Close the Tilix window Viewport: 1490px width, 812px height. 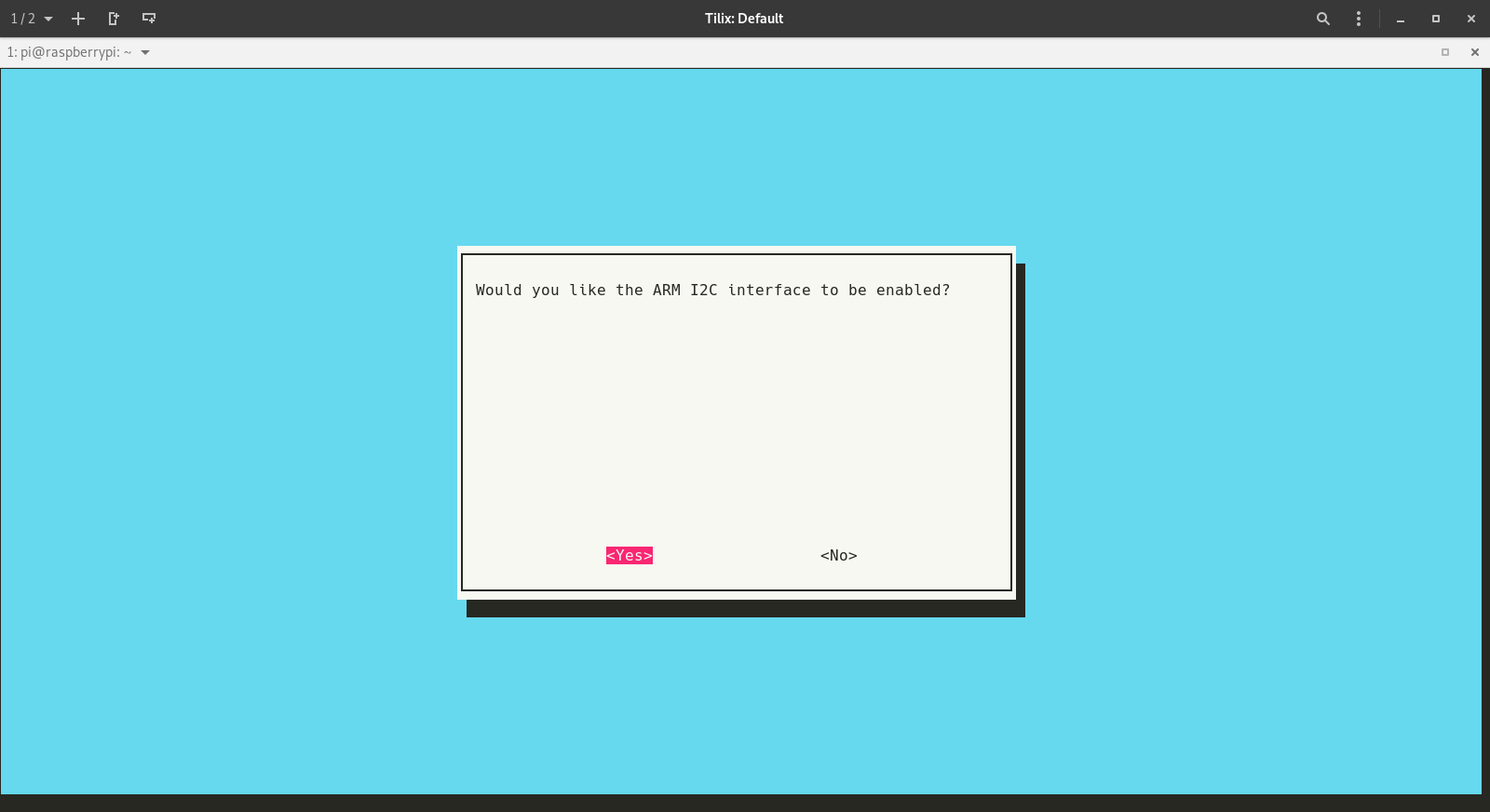[x=1470, y=19]
